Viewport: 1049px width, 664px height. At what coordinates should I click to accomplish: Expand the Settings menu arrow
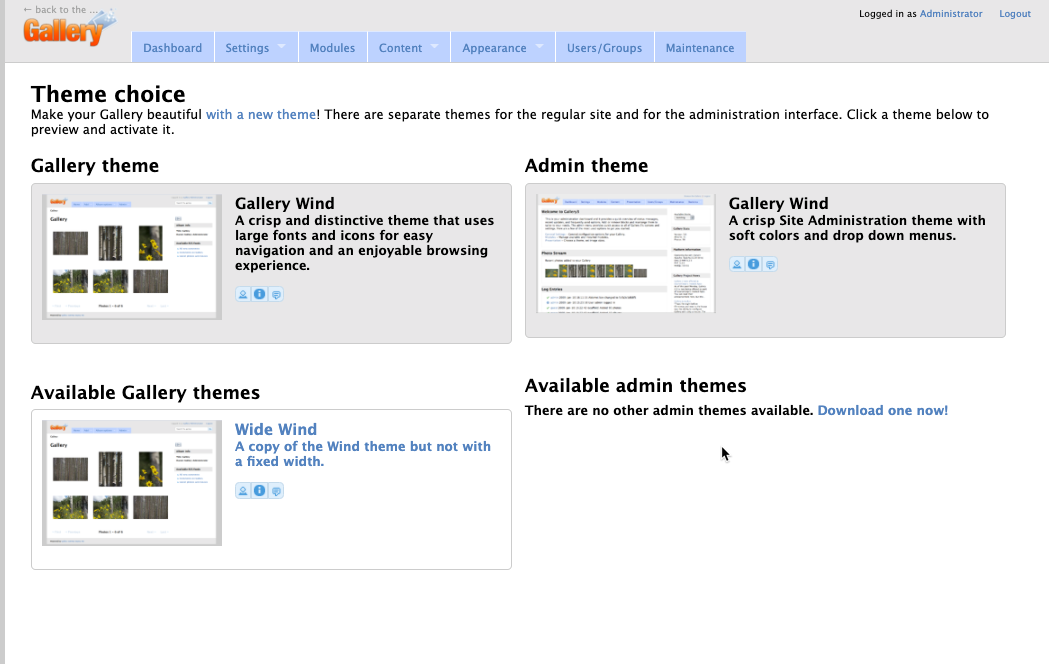[x=282, y=47]
